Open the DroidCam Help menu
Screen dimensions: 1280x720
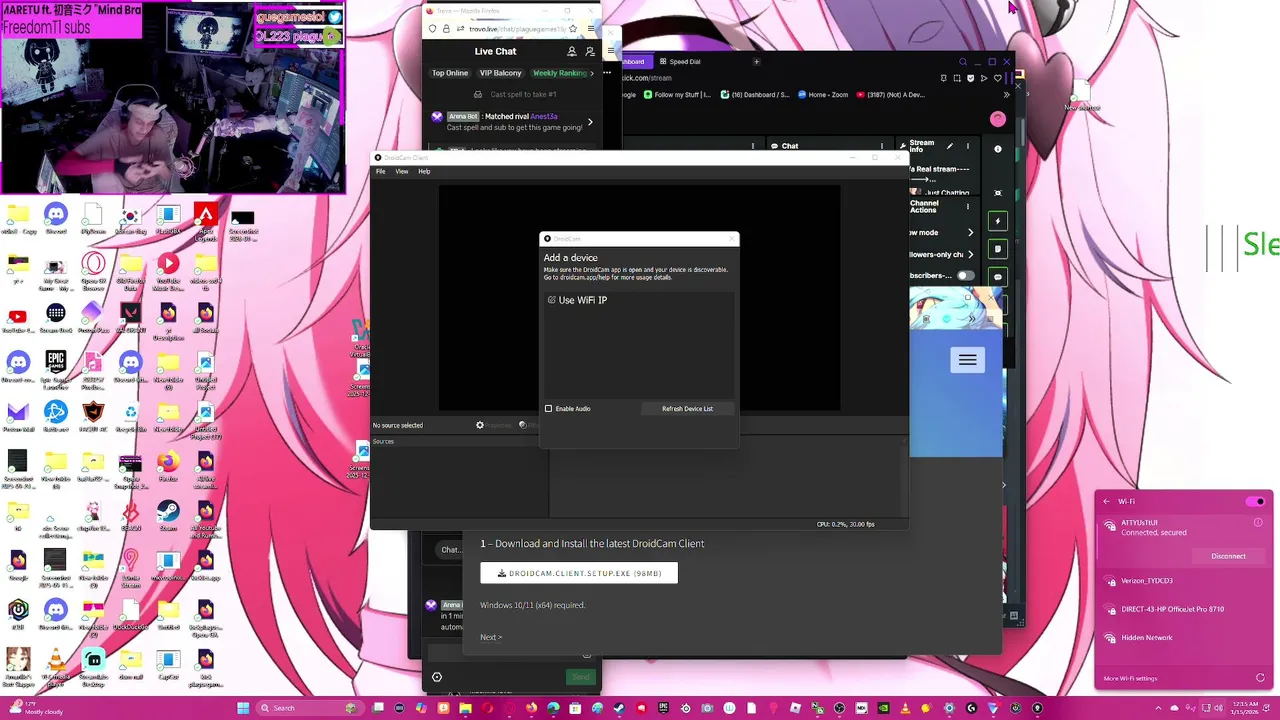(x=424, y=171)
